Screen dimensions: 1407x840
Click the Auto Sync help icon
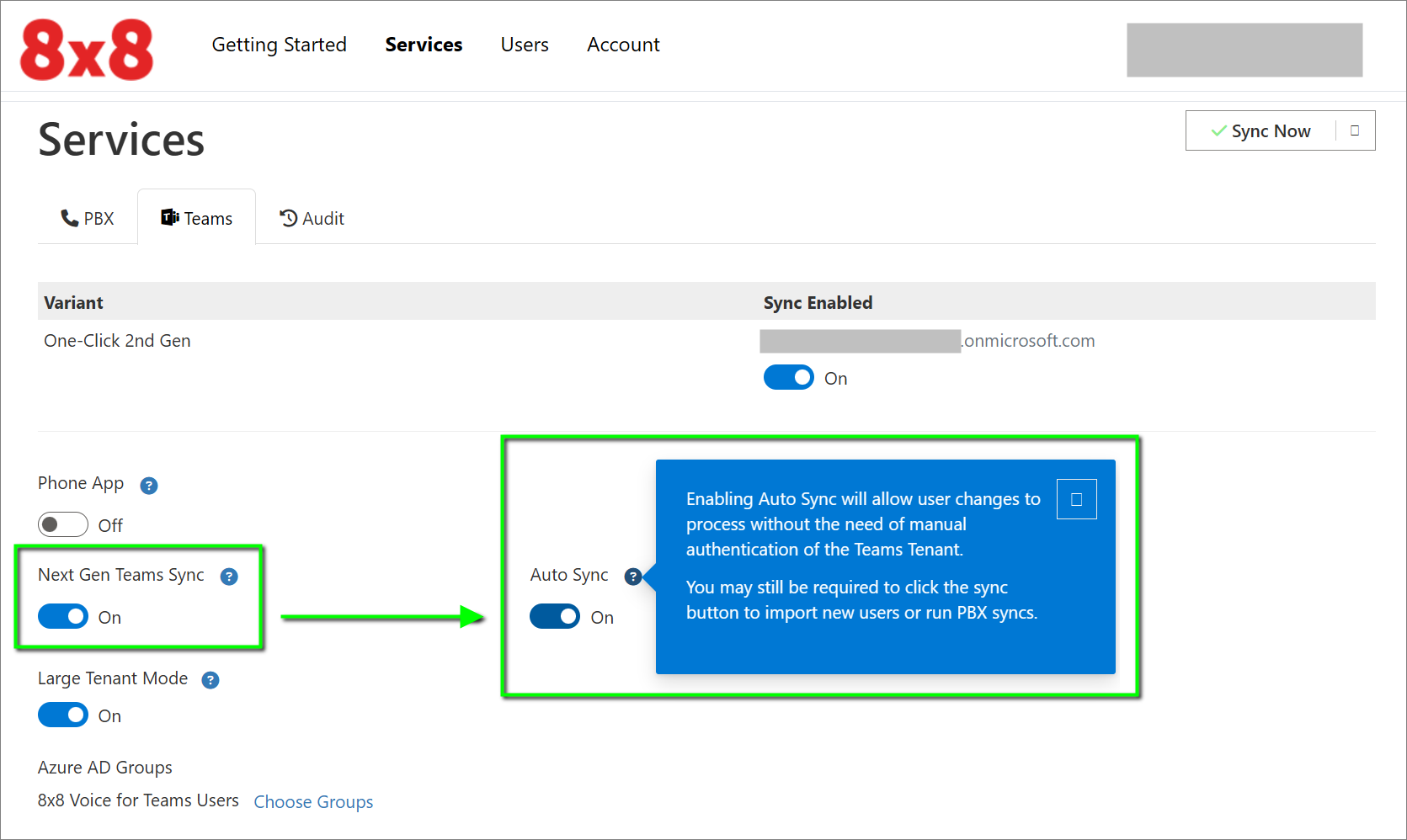[633, 577]
